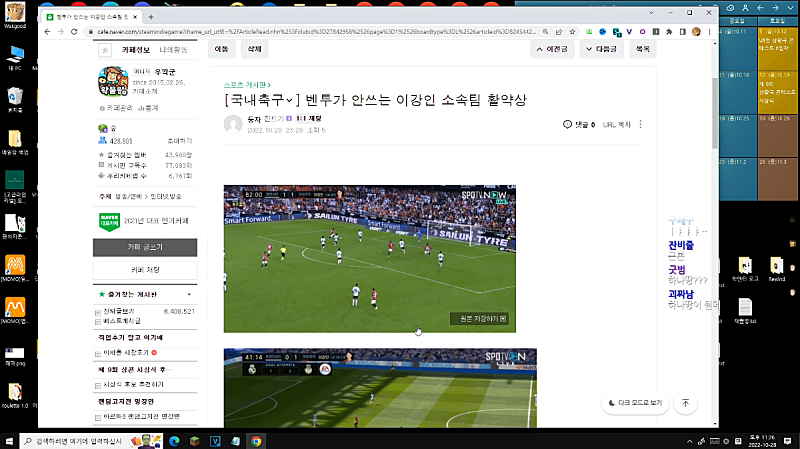Click the browser forward arrow
The width and height of the screenshot is (800, 449).
61,32
